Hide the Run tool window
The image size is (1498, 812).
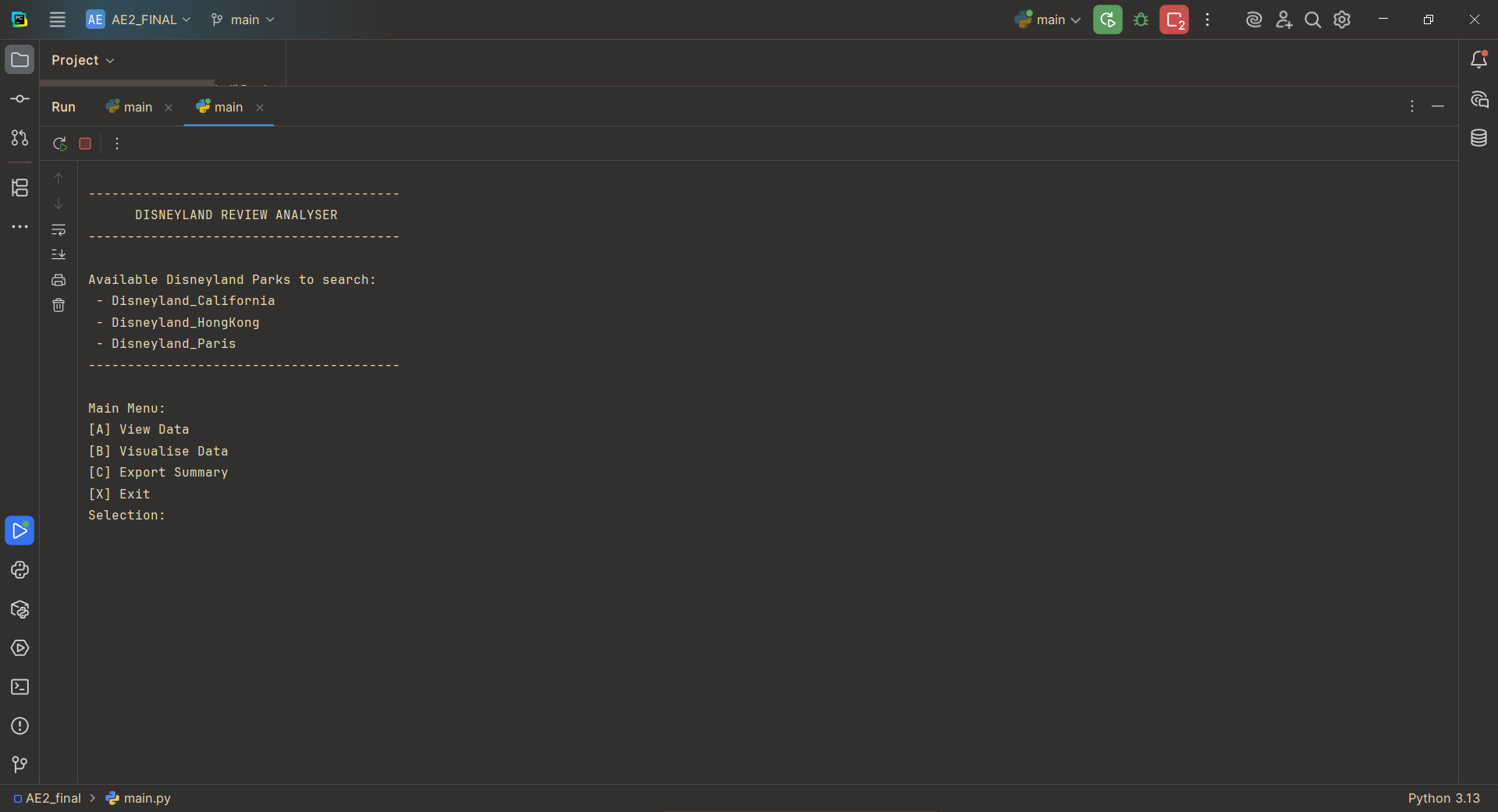tap(1438, 106)
